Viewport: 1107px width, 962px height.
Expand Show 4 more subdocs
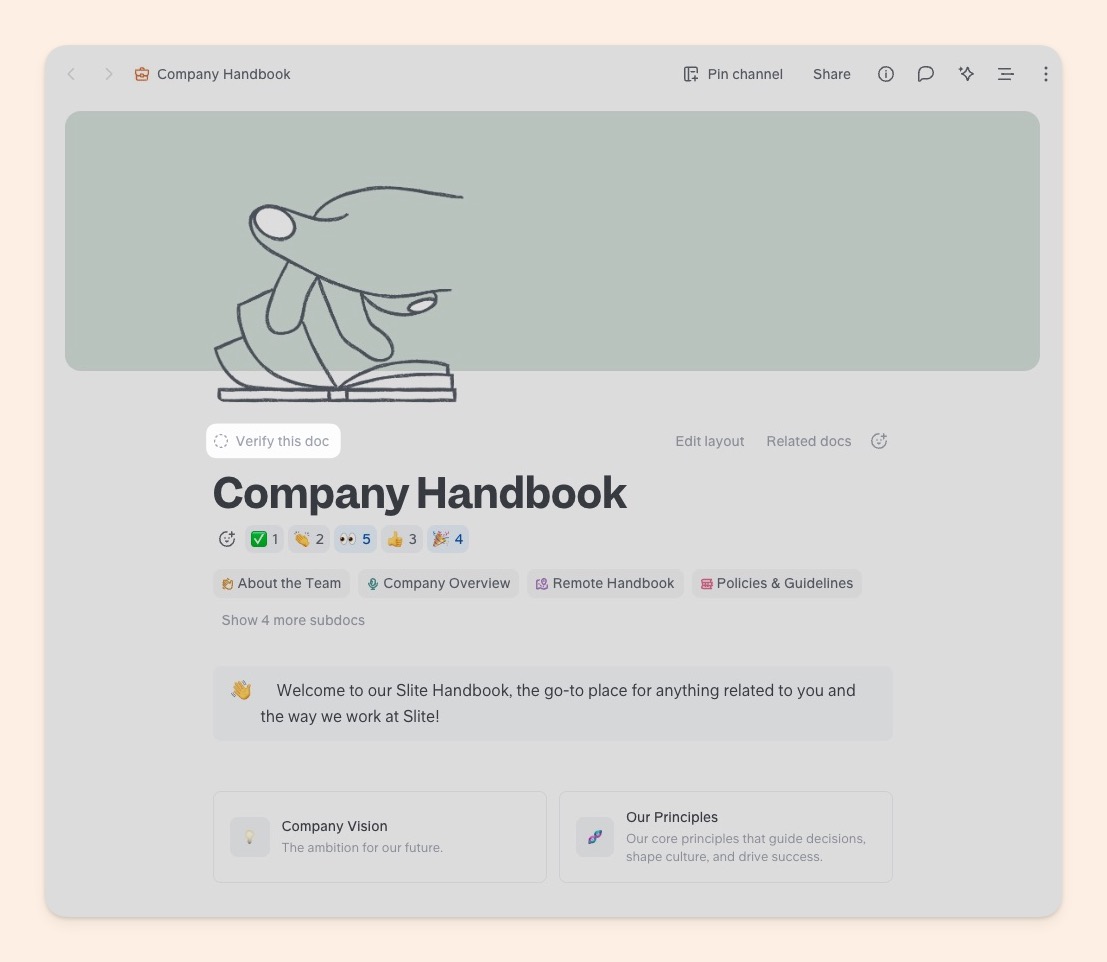pos(293,620)
